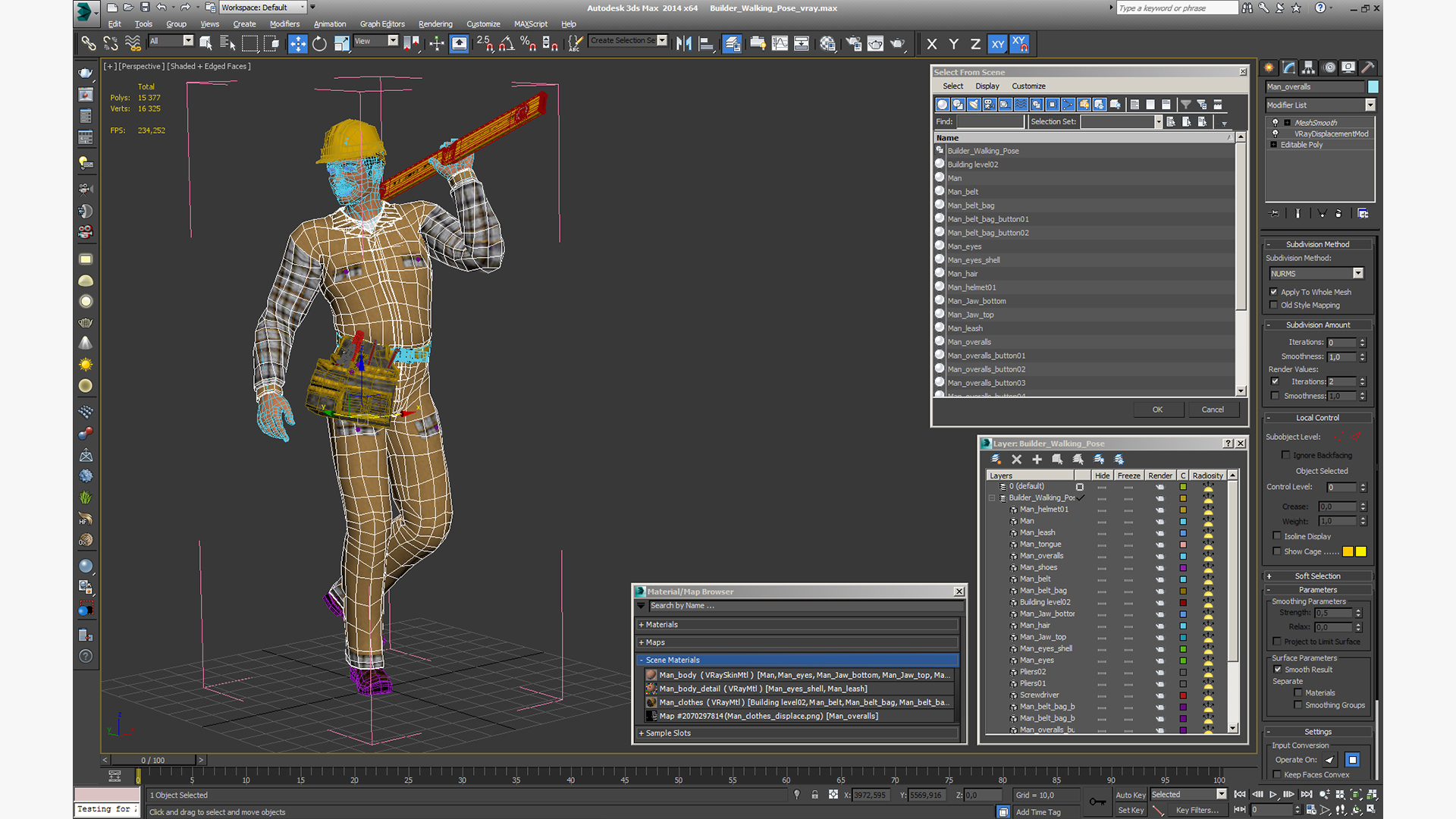
Task: Expand the Materials section in browser
Action: pos(663,623)
